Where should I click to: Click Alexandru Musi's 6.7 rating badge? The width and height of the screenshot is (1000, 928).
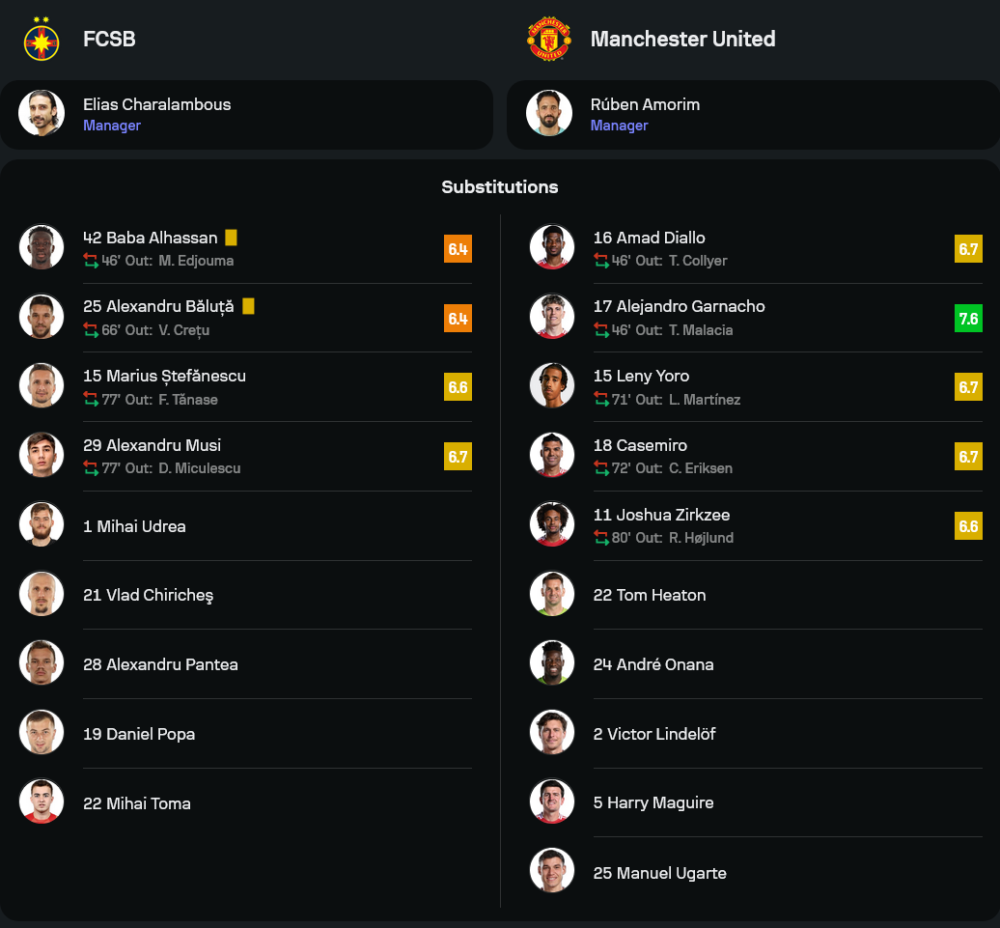tap(458, 457)
